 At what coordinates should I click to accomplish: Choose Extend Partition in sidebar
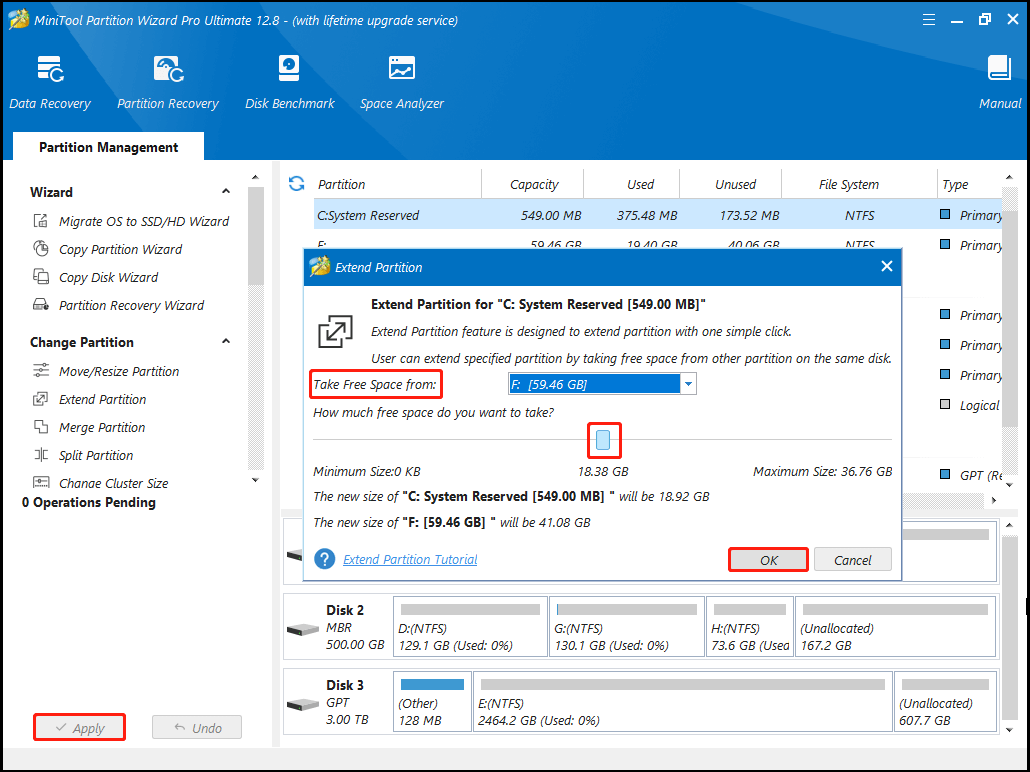(89, 399)
